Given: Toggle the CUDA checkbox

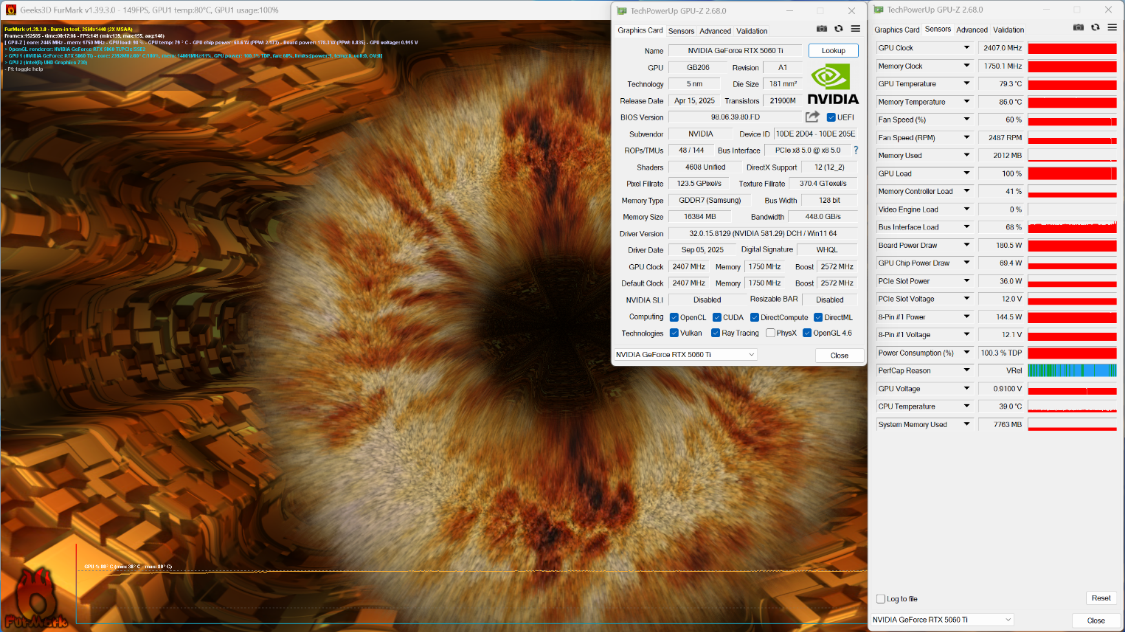Looking at the screenshot, I should [717, 317].
